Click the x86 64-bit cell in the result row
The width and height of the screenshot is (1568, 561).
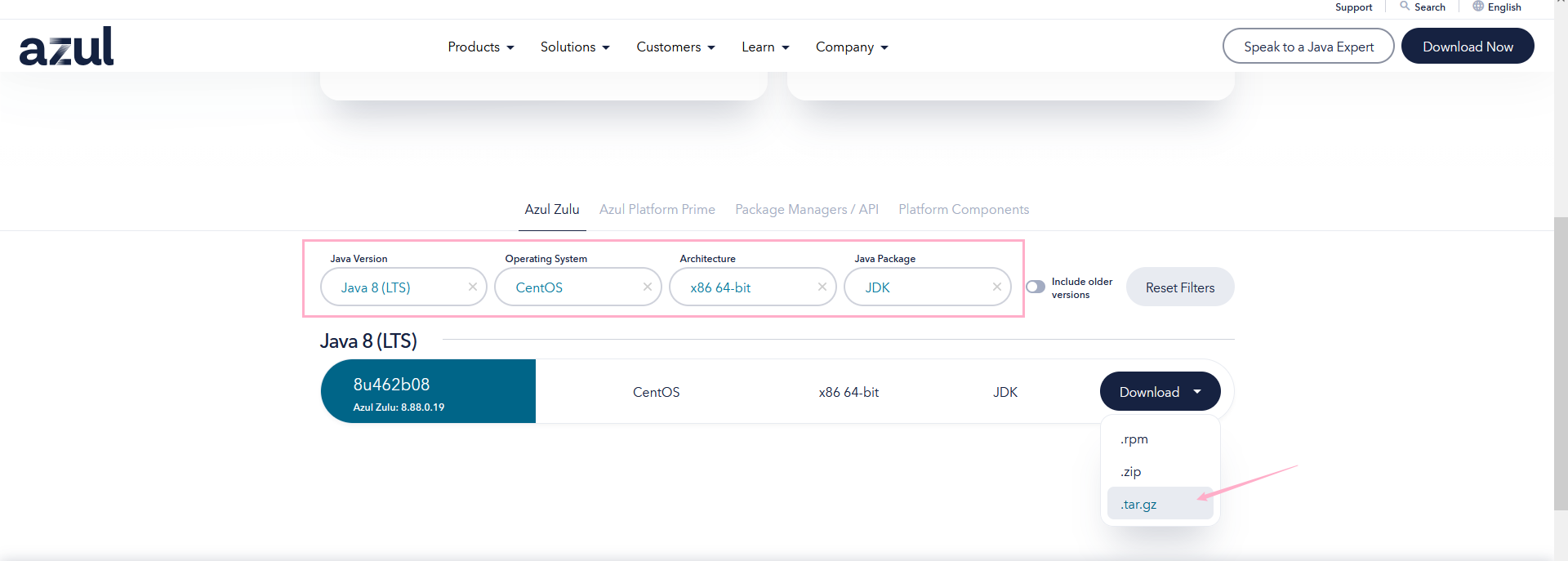[849, 393]
